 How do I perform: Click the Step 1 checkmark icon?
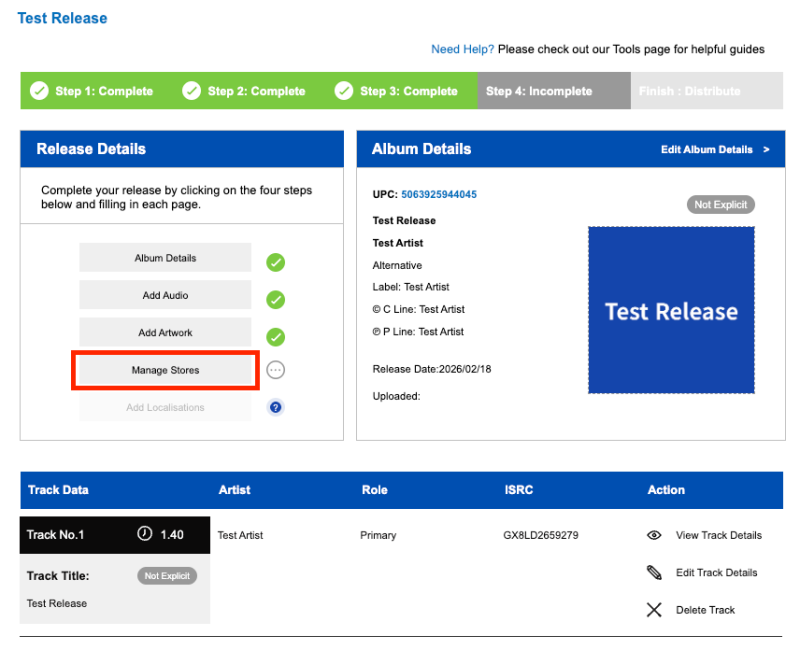tap(39, 91)
